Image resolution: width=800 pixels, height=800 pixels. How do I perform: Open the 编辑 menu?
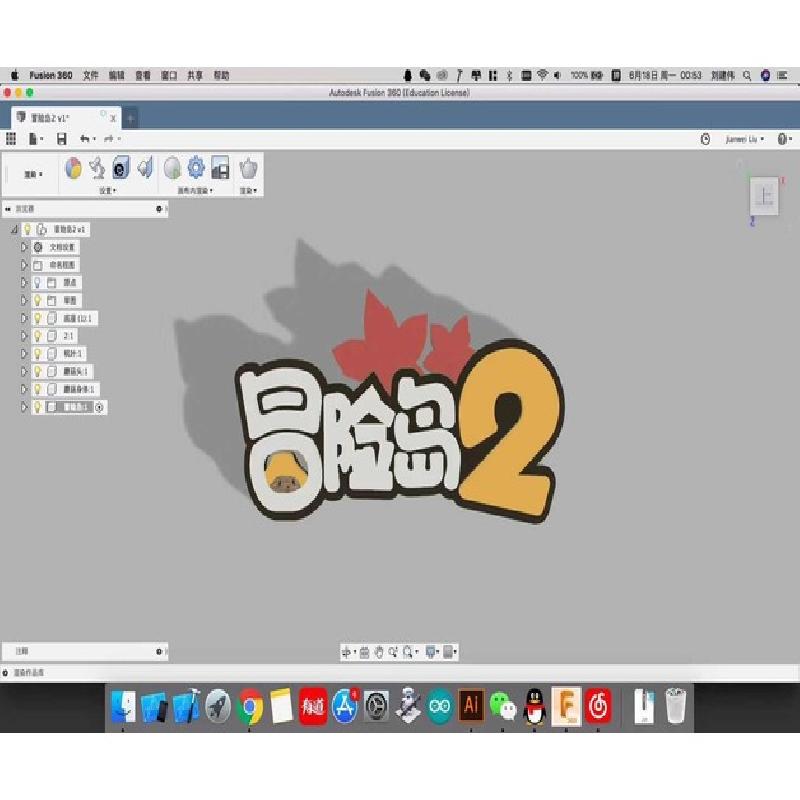[x=117, y=76]
